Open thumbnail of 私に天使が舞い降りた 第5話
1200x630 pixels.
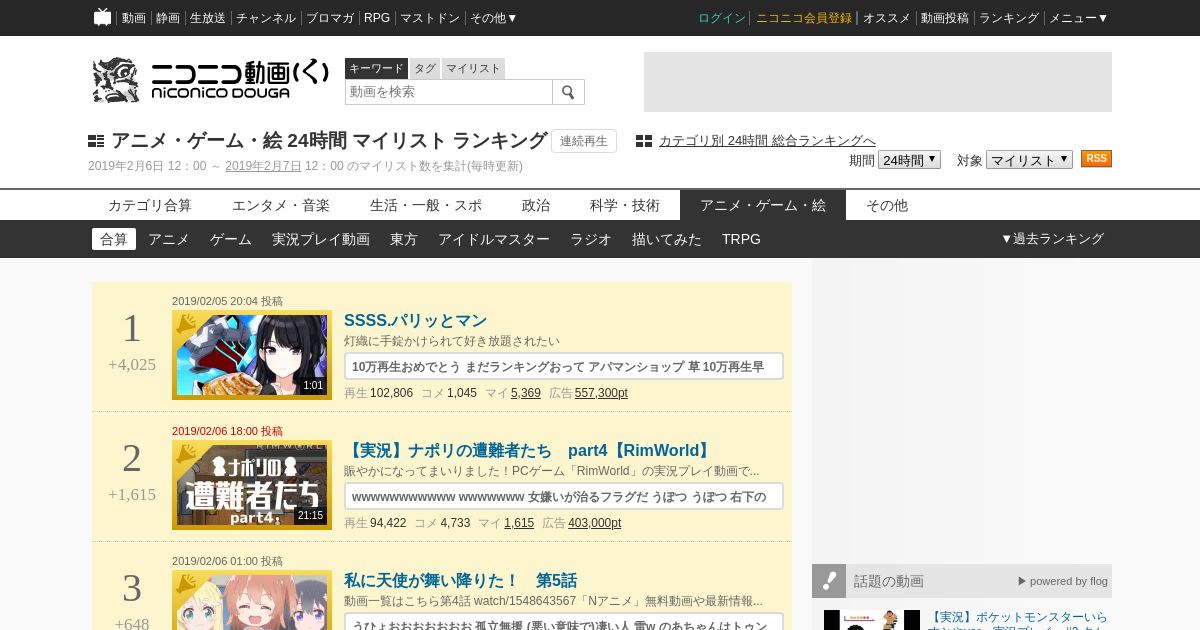pyautogui.click(x=252, y=600)
